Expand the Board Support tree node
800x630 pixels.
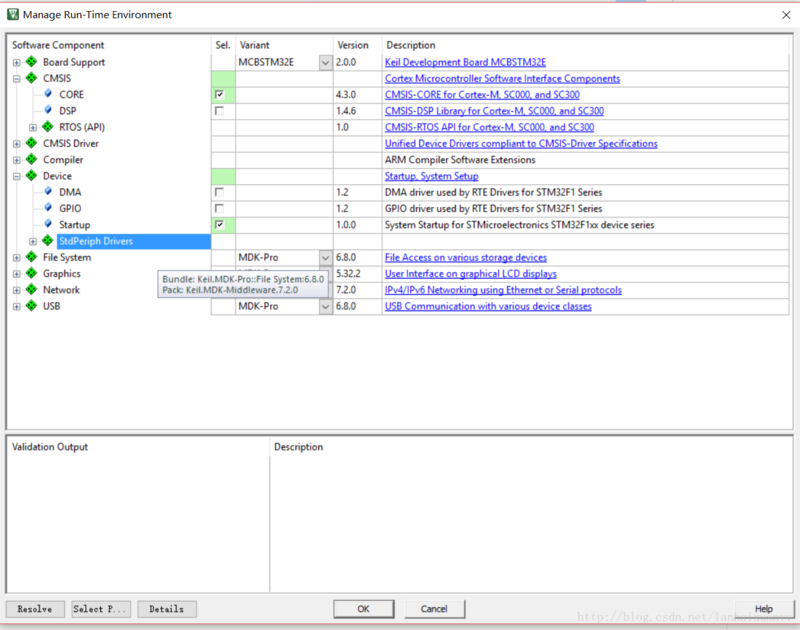[x=17, y=63]
